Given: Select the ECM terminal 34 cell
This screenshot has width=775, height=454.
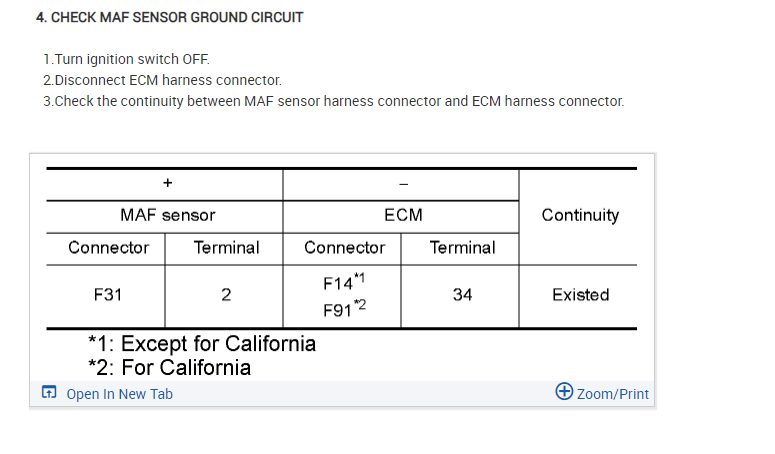Looking at the screenshot, I should (x=461, y=295).
